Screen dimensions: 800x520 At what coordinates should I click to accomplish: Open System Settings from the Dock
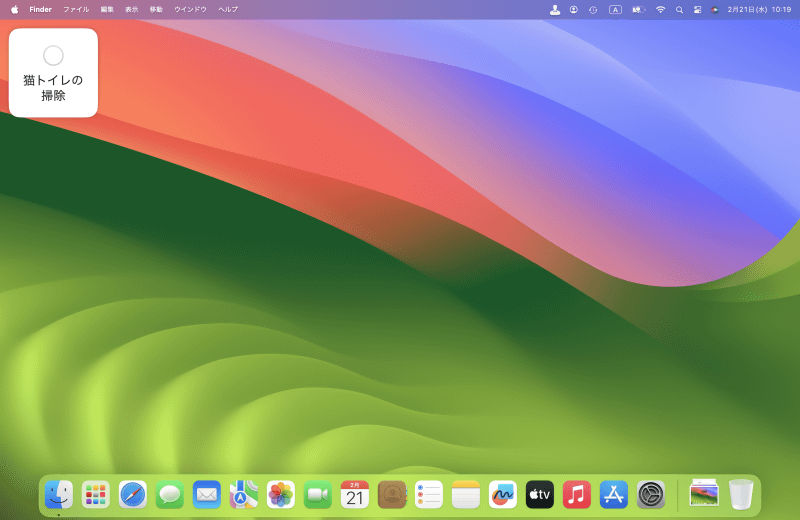(651, 494)
